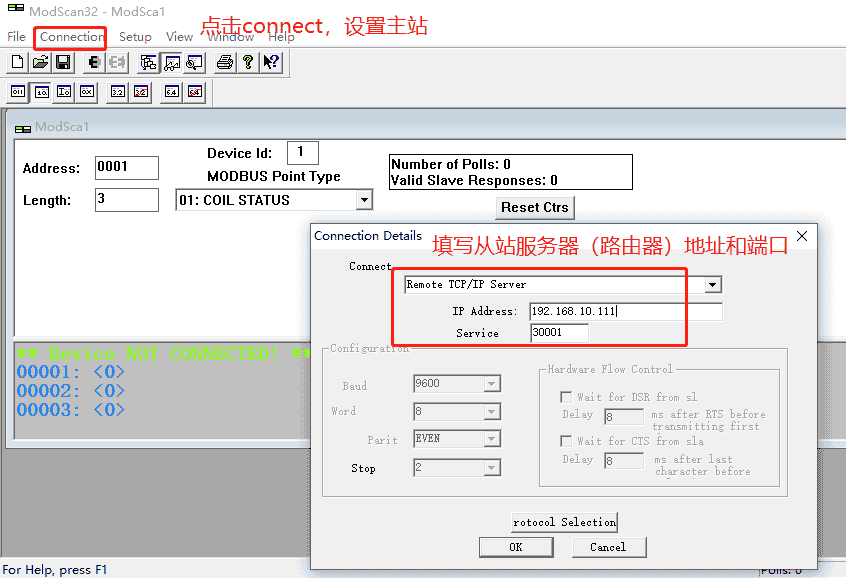Screen dimensions: 846x578
Task: Click the IP Address input field
Action: click(625, 312)
